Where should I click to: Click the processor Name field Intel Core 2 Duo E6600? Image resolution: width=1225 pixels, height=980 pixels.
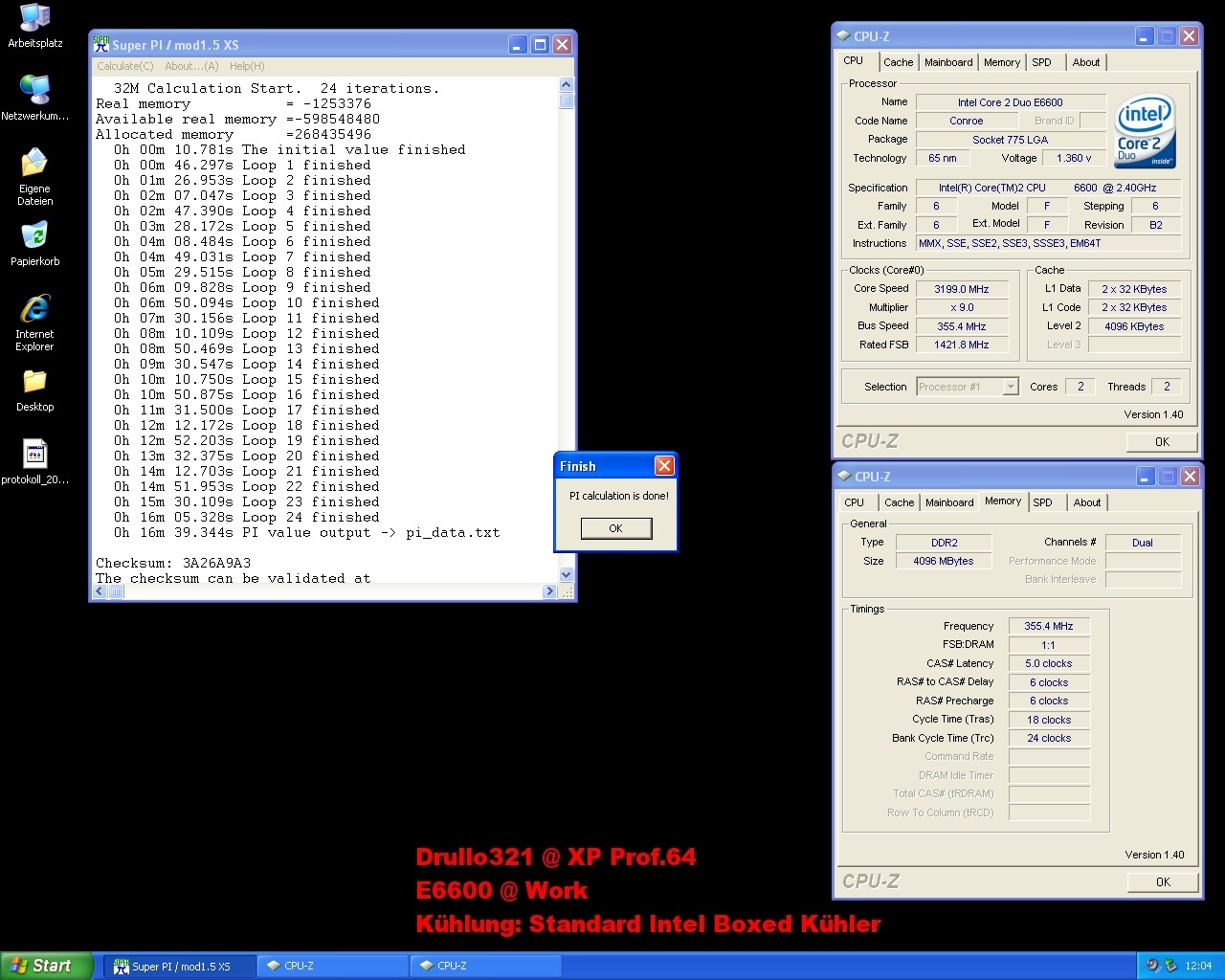pos(1011,102)
